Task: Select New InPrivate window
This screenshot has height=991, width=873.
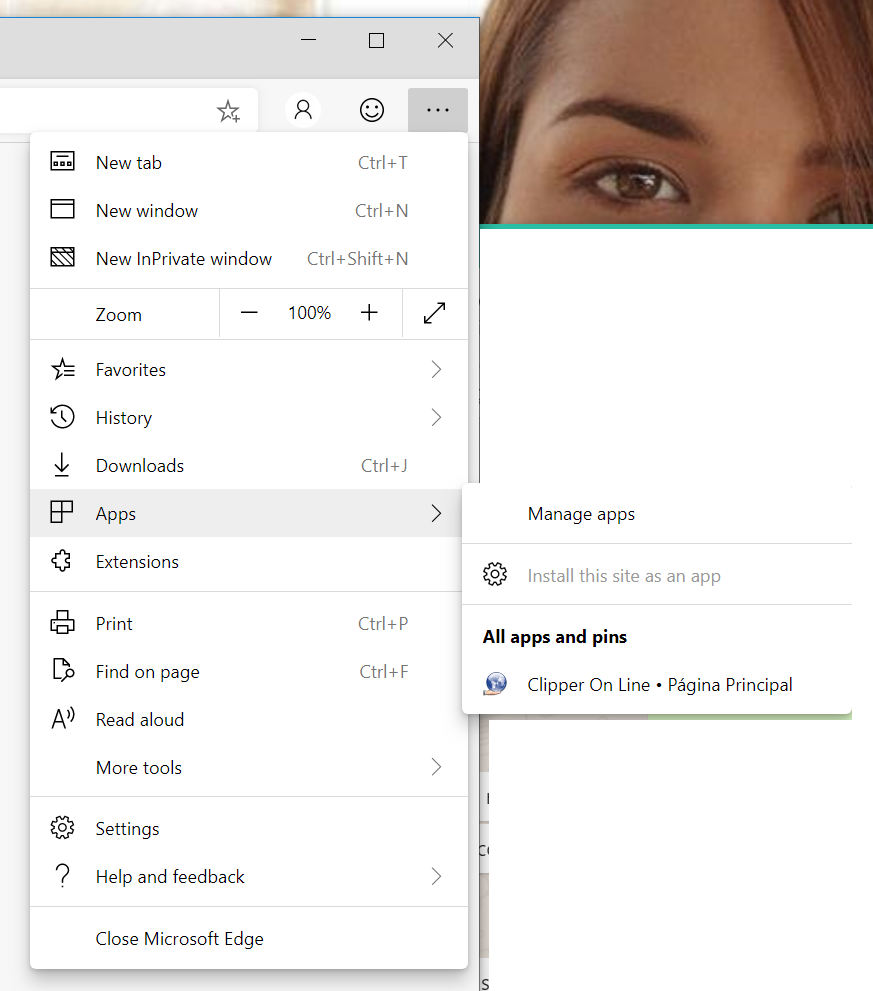Action: pos(184,259)
